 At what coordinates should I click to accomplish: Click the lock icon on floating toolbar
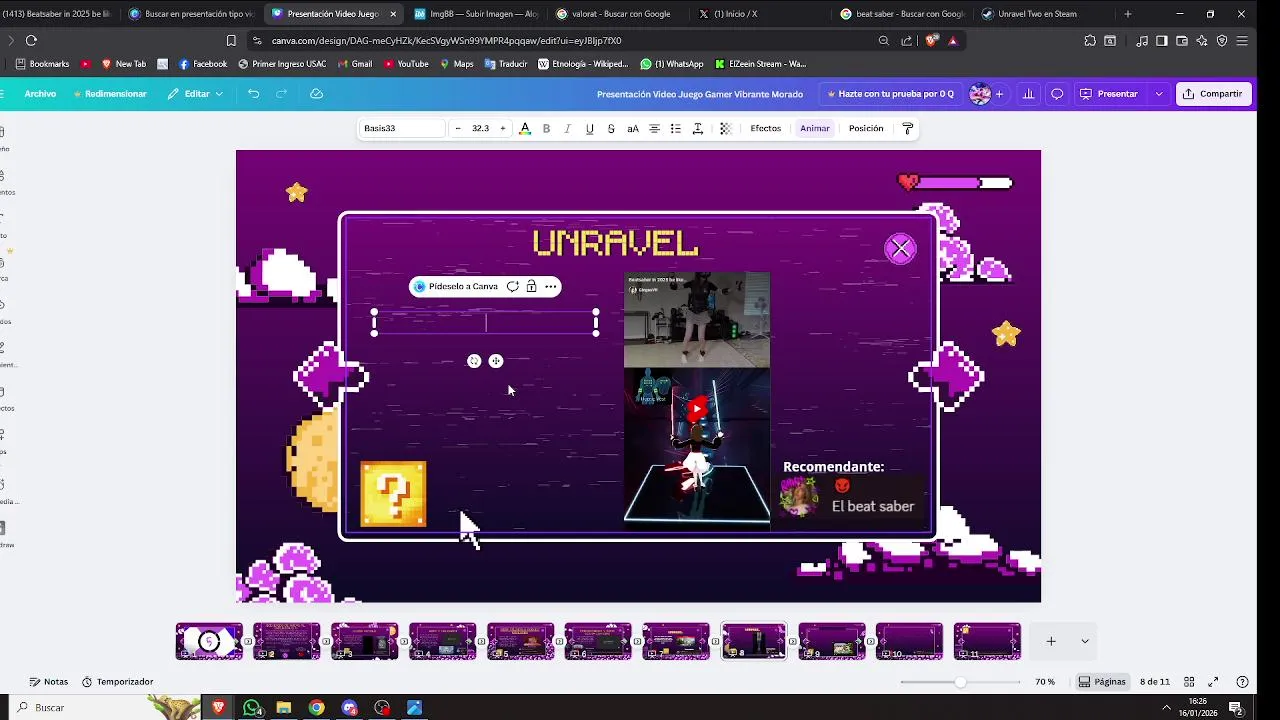531,286
